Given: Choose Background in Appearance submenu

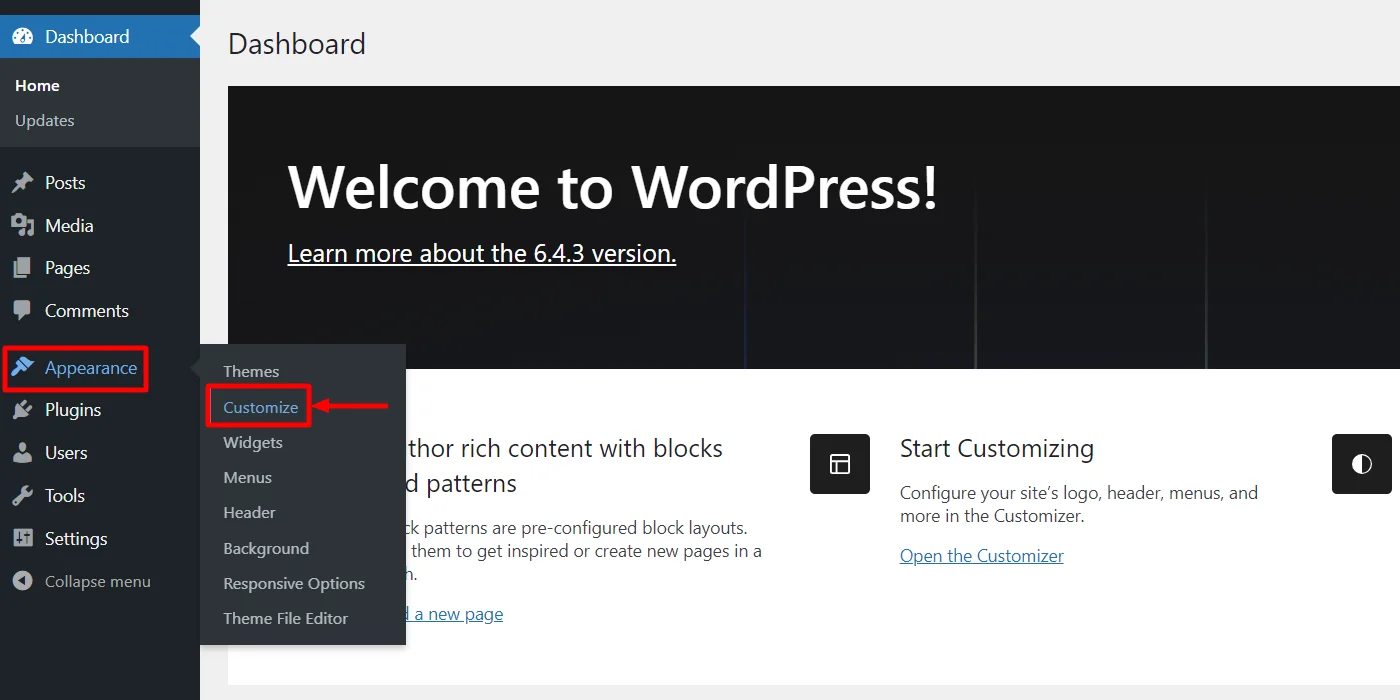Looking at the screenshot, I should (266, 549).
